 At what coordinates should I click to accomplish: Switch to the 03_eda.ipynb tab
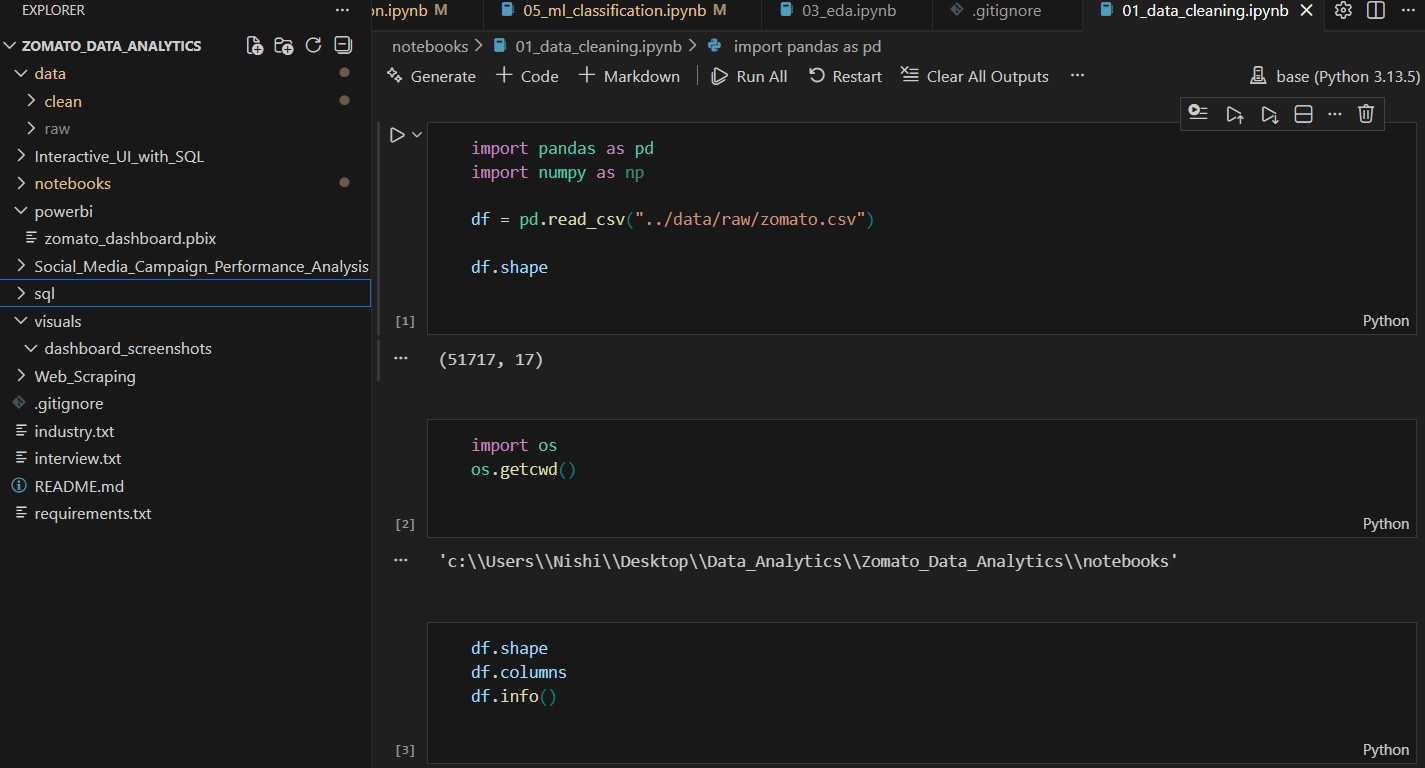pos(848,11)
